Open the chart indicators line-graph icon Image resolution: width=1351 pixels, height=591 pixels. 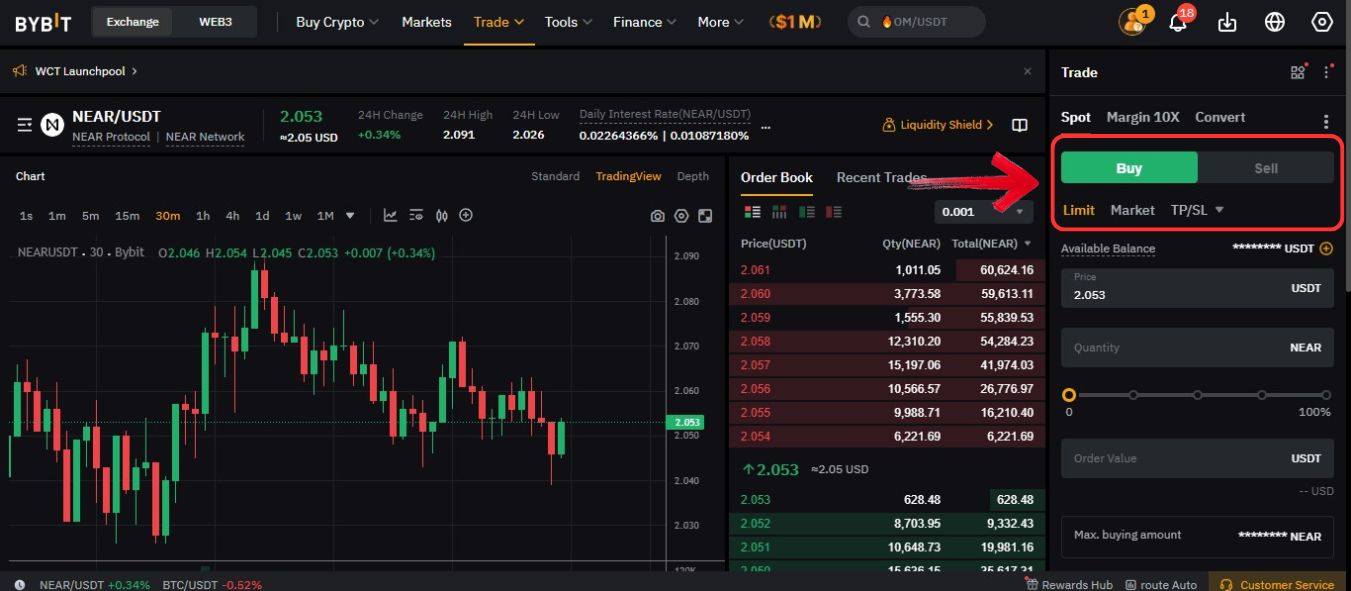coord(390,215)
